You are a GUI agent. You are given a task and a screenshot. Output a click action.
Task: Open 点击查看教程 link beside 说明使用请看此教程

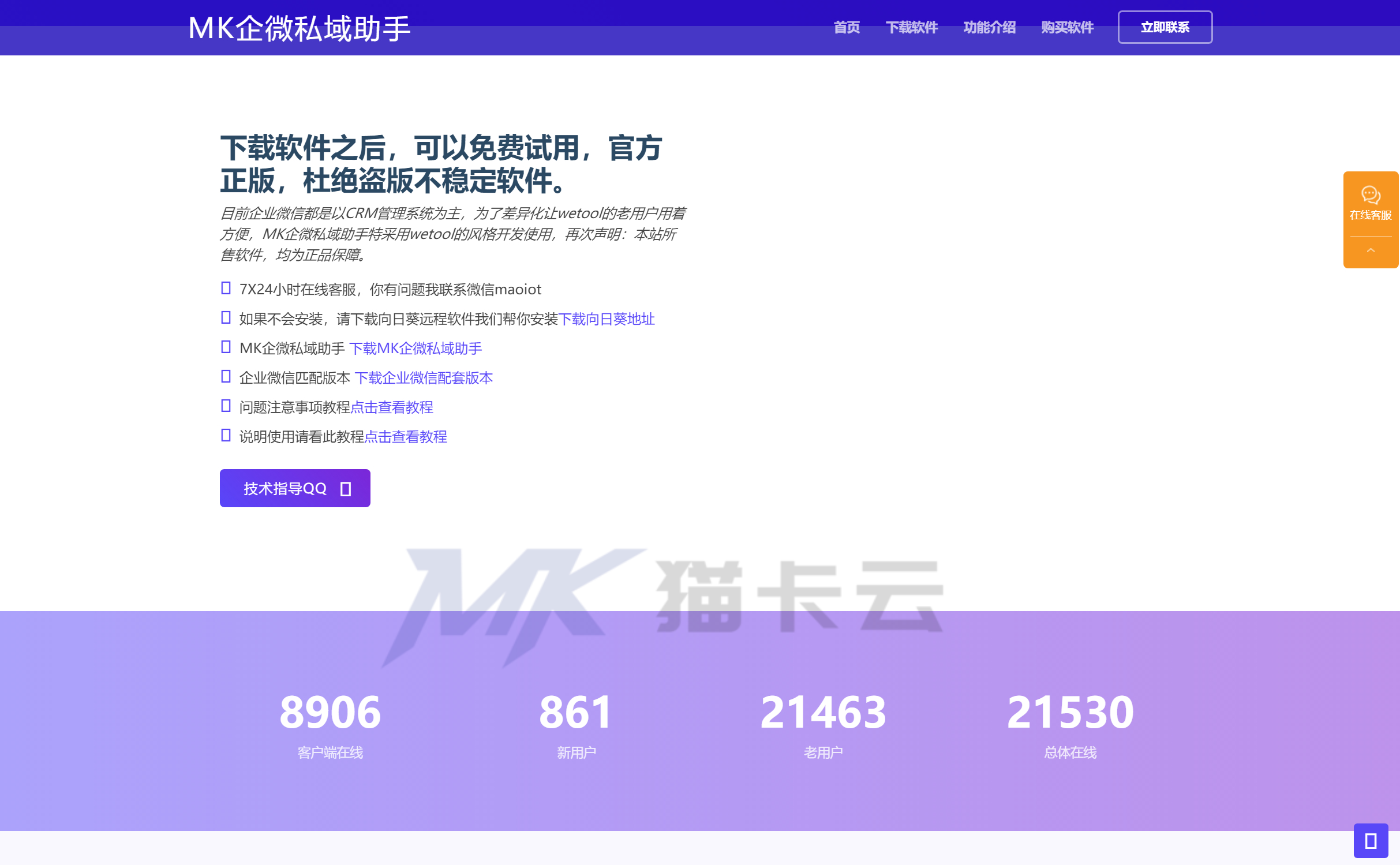coord(406,437)
